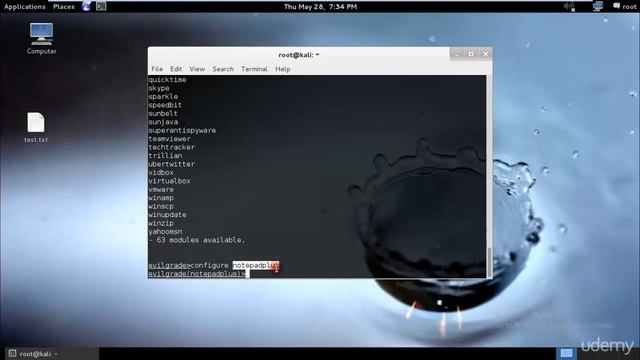The width and height of the screenshot is (640, 360).
Task: Click the muted volume icon in top panel
Action: 569,7
